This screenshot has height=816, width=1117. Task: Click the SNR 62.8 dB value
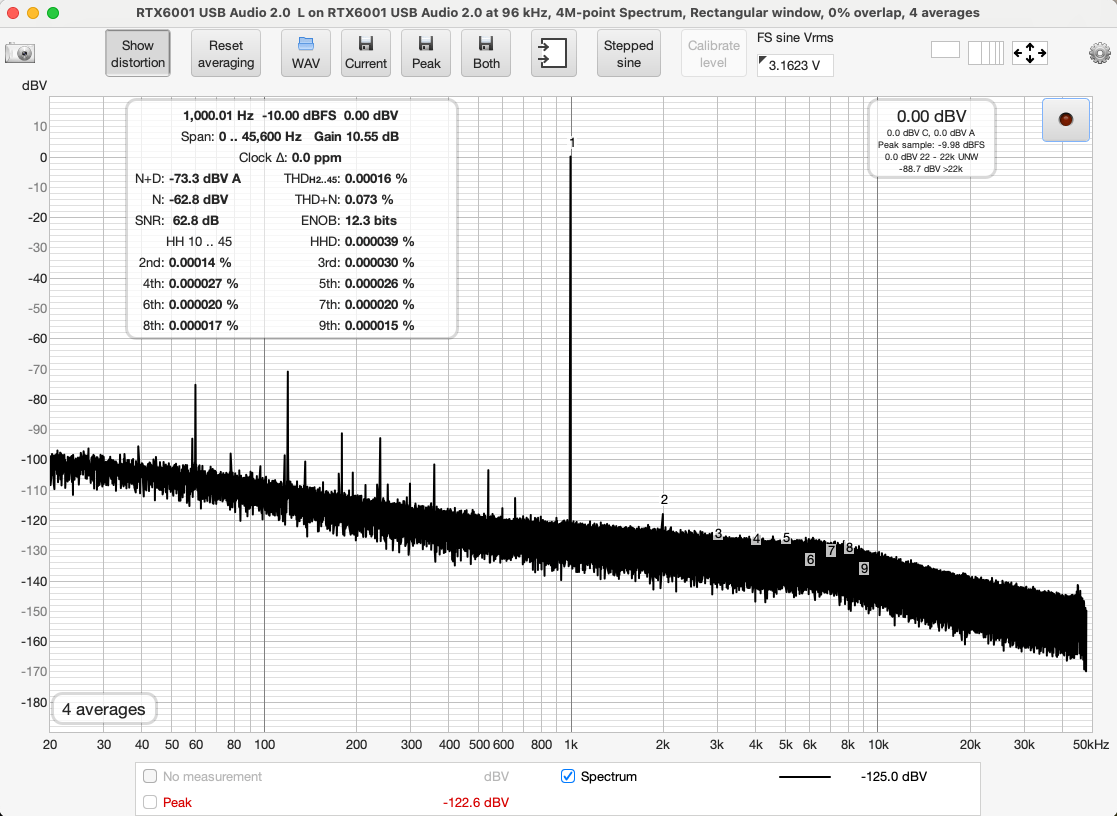(x=195, y=220)
